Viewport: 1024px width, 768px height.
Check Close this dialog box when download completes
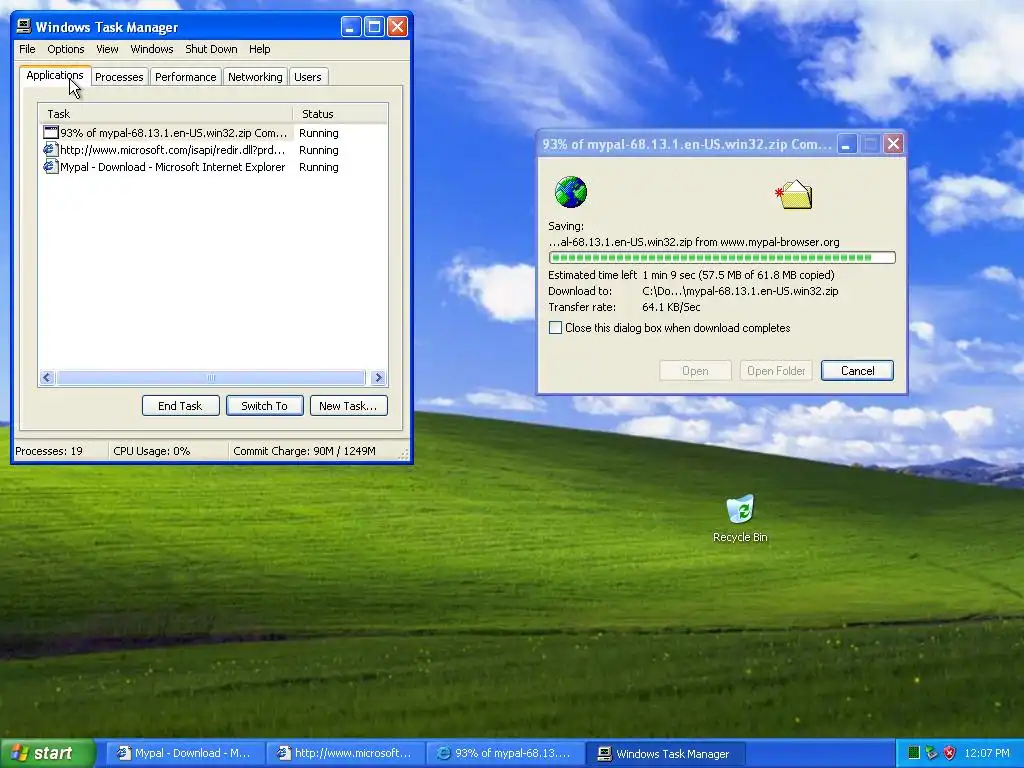click(555, 328)
